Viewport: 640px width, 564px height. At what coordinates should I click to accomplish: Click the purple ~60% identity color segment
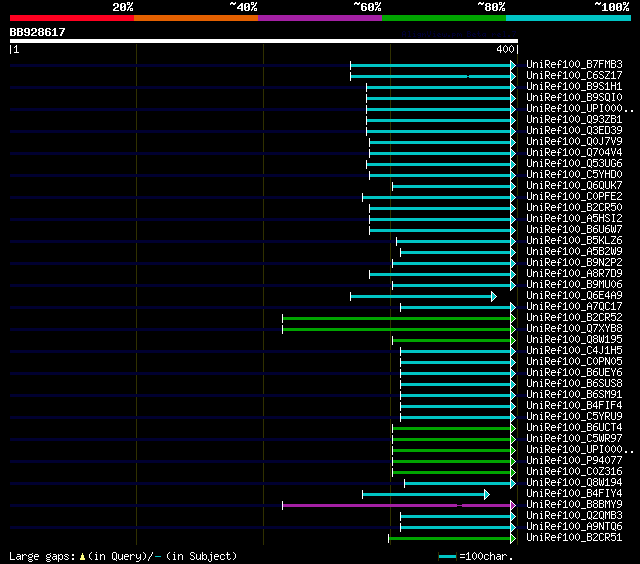(320, 18)
